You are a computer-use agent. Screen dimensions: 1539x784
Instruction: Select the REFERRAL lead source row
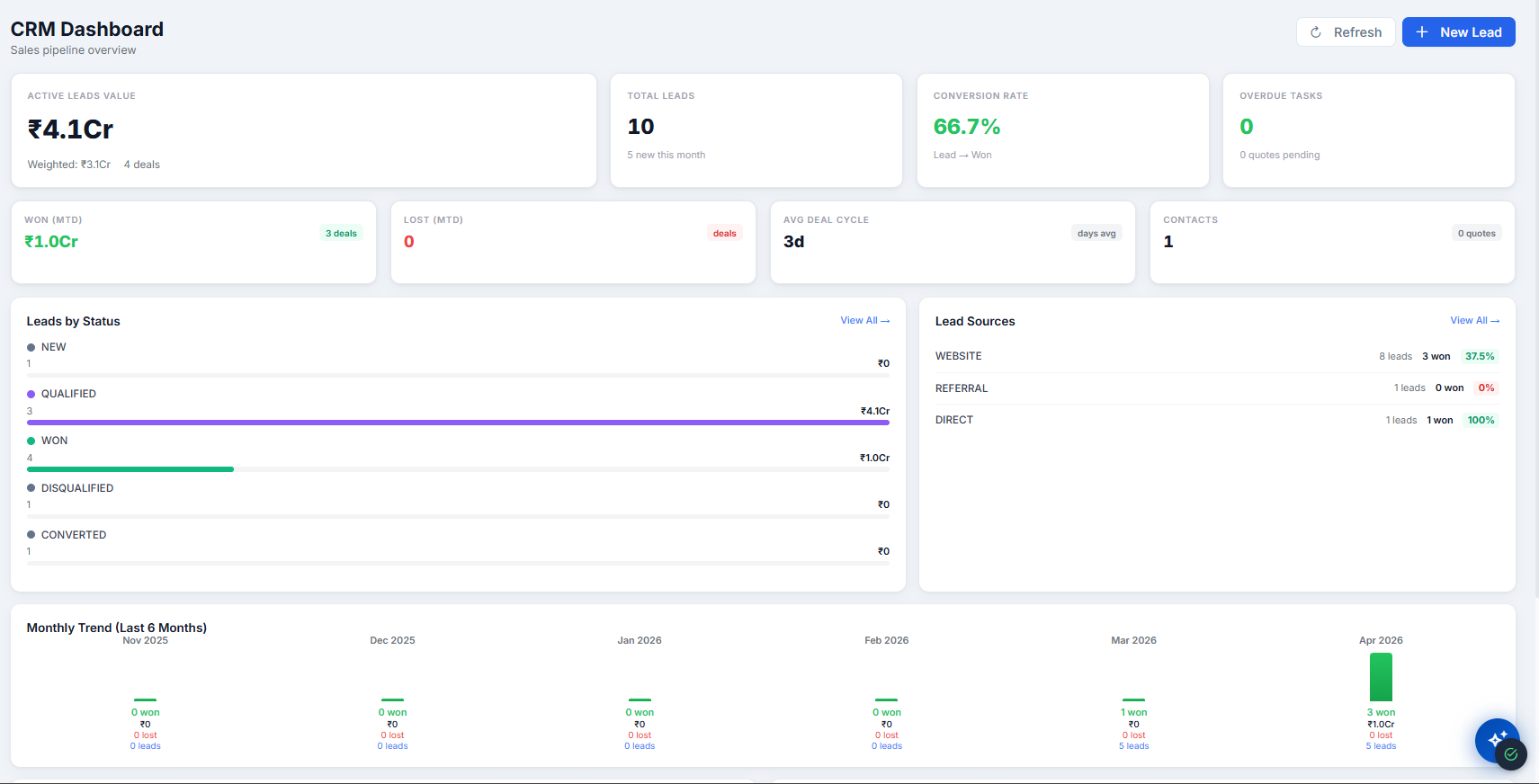click(x=1217, y=388)
